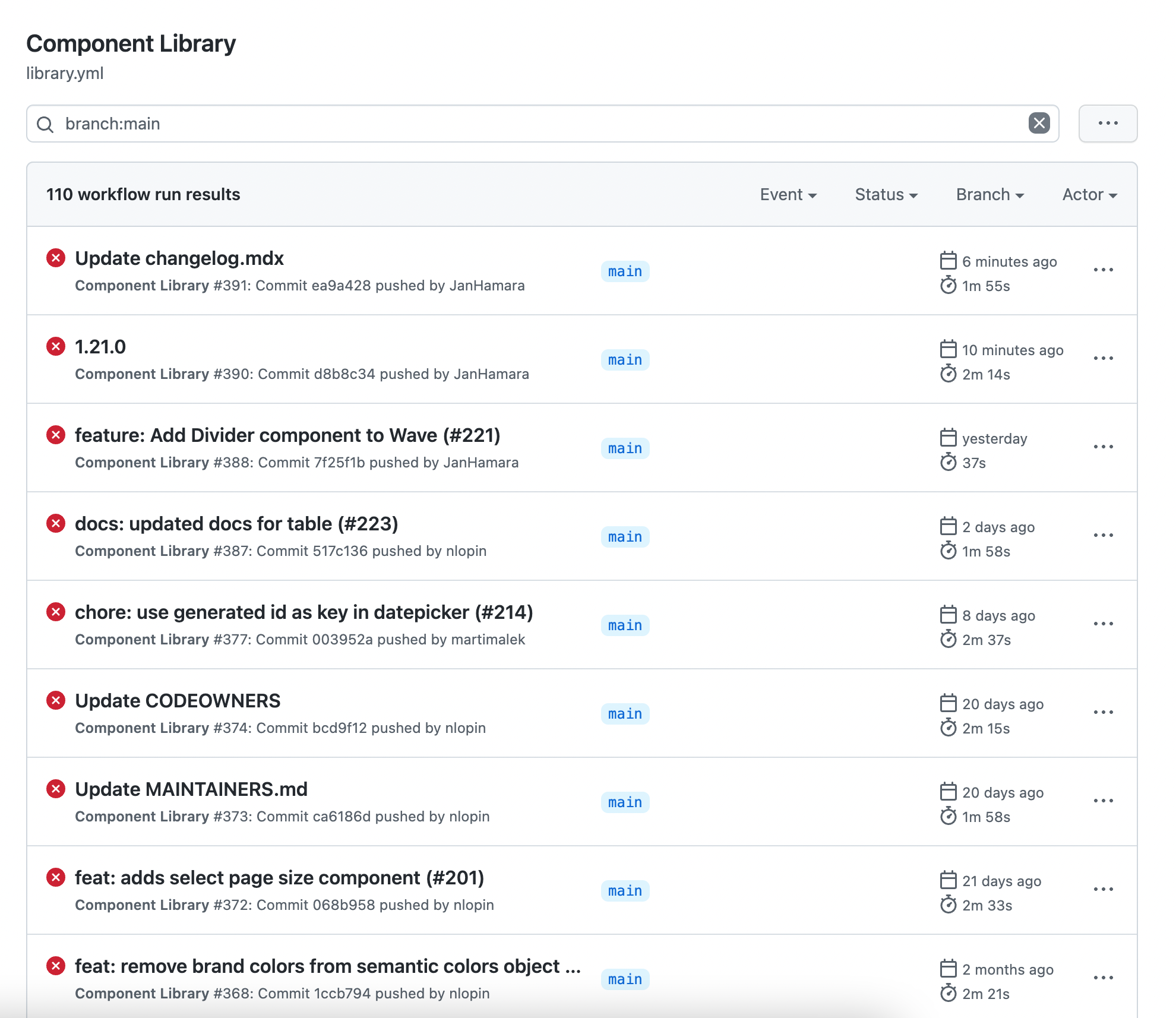Clear the branch:main search filter
This screenshot has width=1176, height=1018.
[x=1039, y=124]
